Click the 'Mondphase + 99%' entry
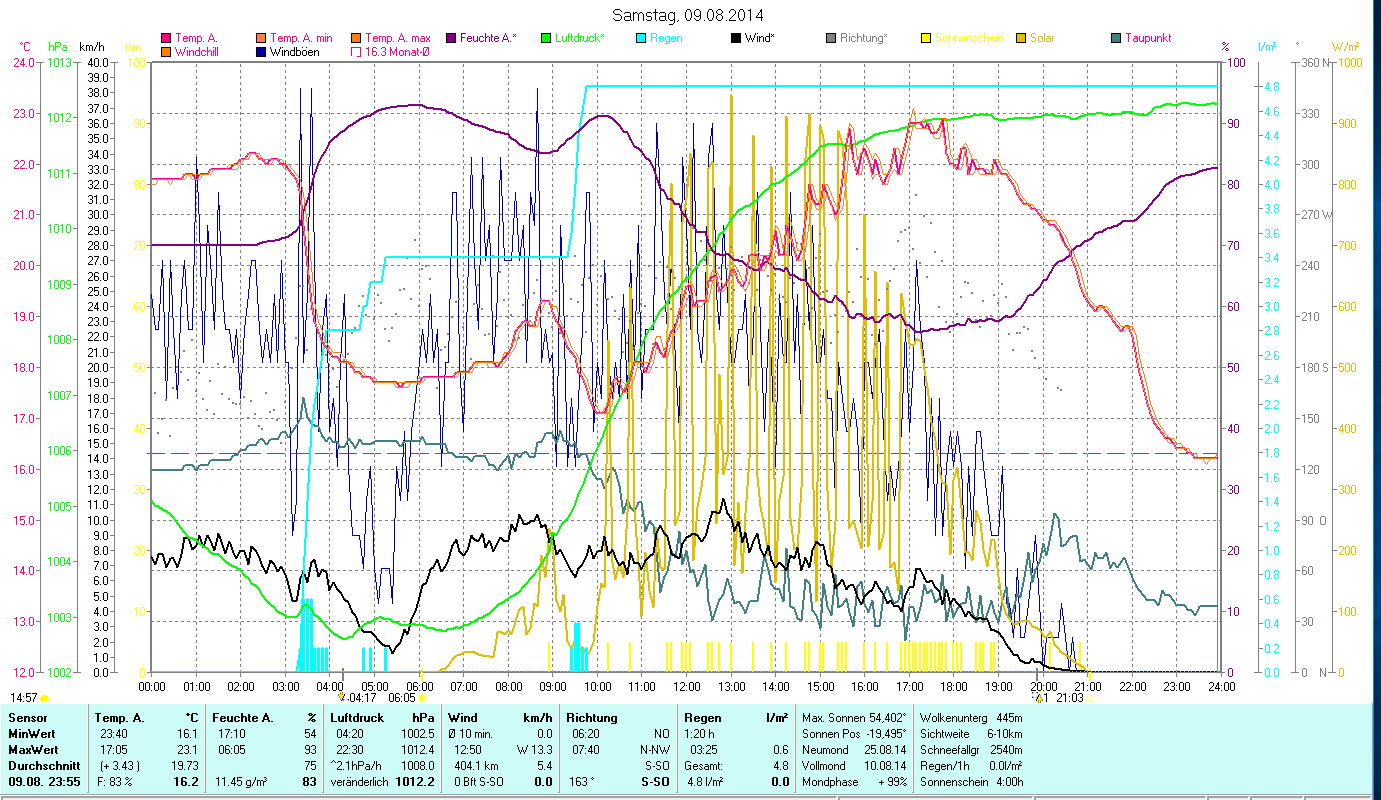Screen dimensions: 1381x800 pyautogui.click(x=855, y=782)
